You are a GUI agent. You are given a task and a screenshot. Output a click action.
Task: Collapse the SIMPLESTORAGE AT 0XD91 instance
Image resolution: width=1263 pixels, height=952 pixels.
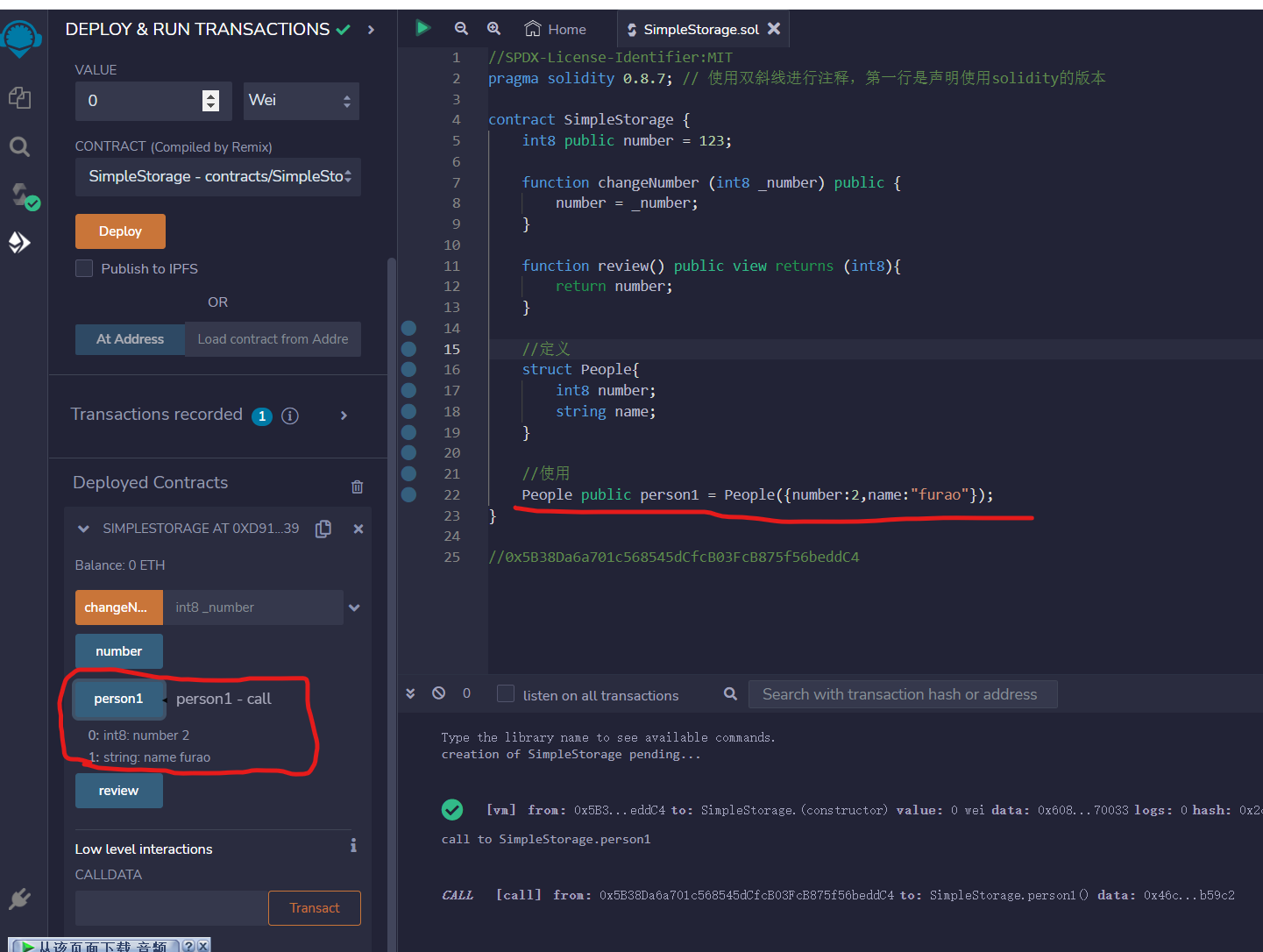83,529
